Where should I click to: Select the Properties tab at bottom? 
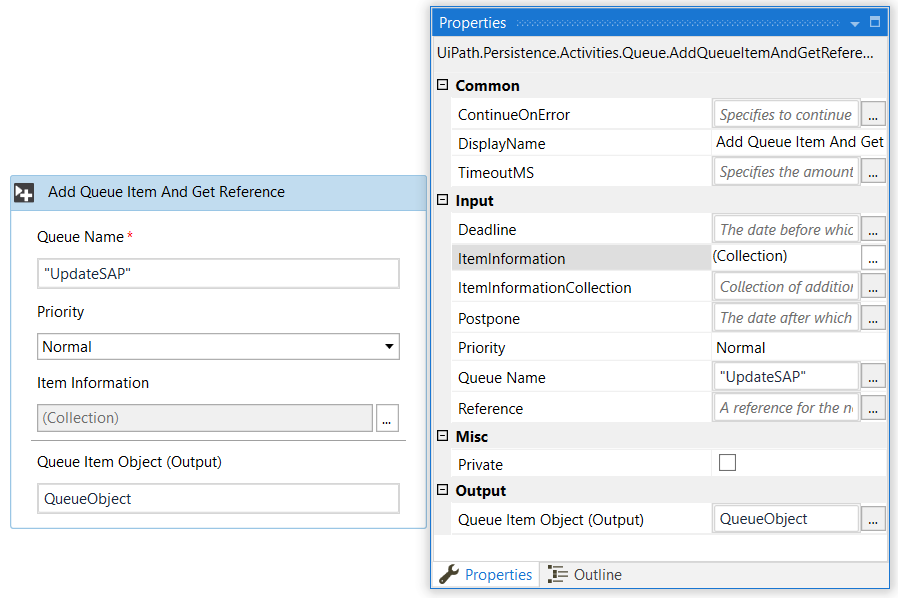487,575
